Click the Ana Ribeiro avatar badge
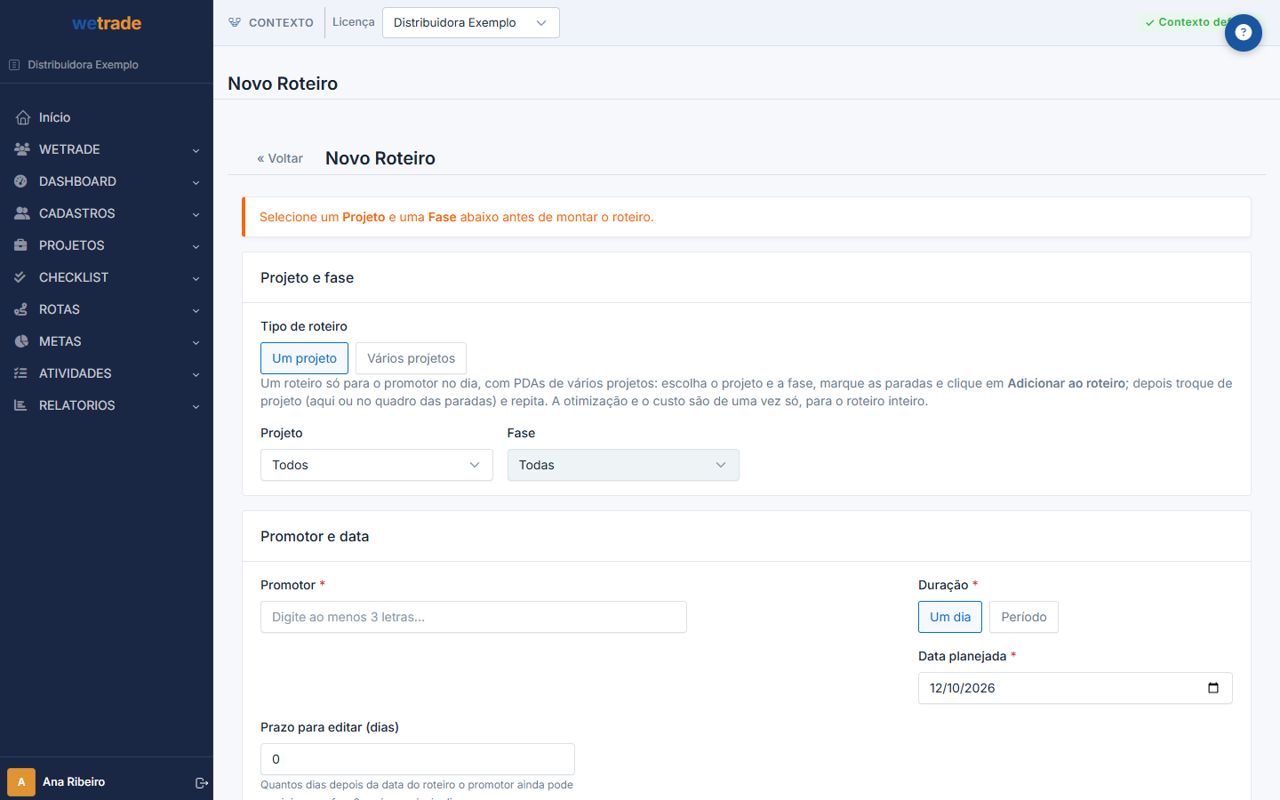1280x800 pixels. point(21,782)
